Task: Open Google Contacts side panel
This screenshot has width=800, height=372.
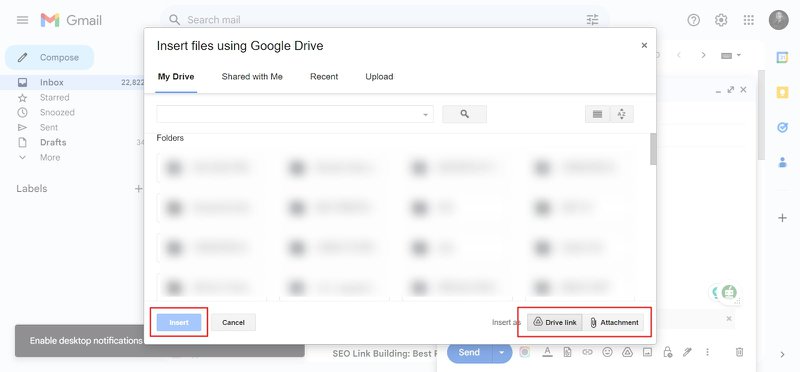Action: tap(782, 163)
